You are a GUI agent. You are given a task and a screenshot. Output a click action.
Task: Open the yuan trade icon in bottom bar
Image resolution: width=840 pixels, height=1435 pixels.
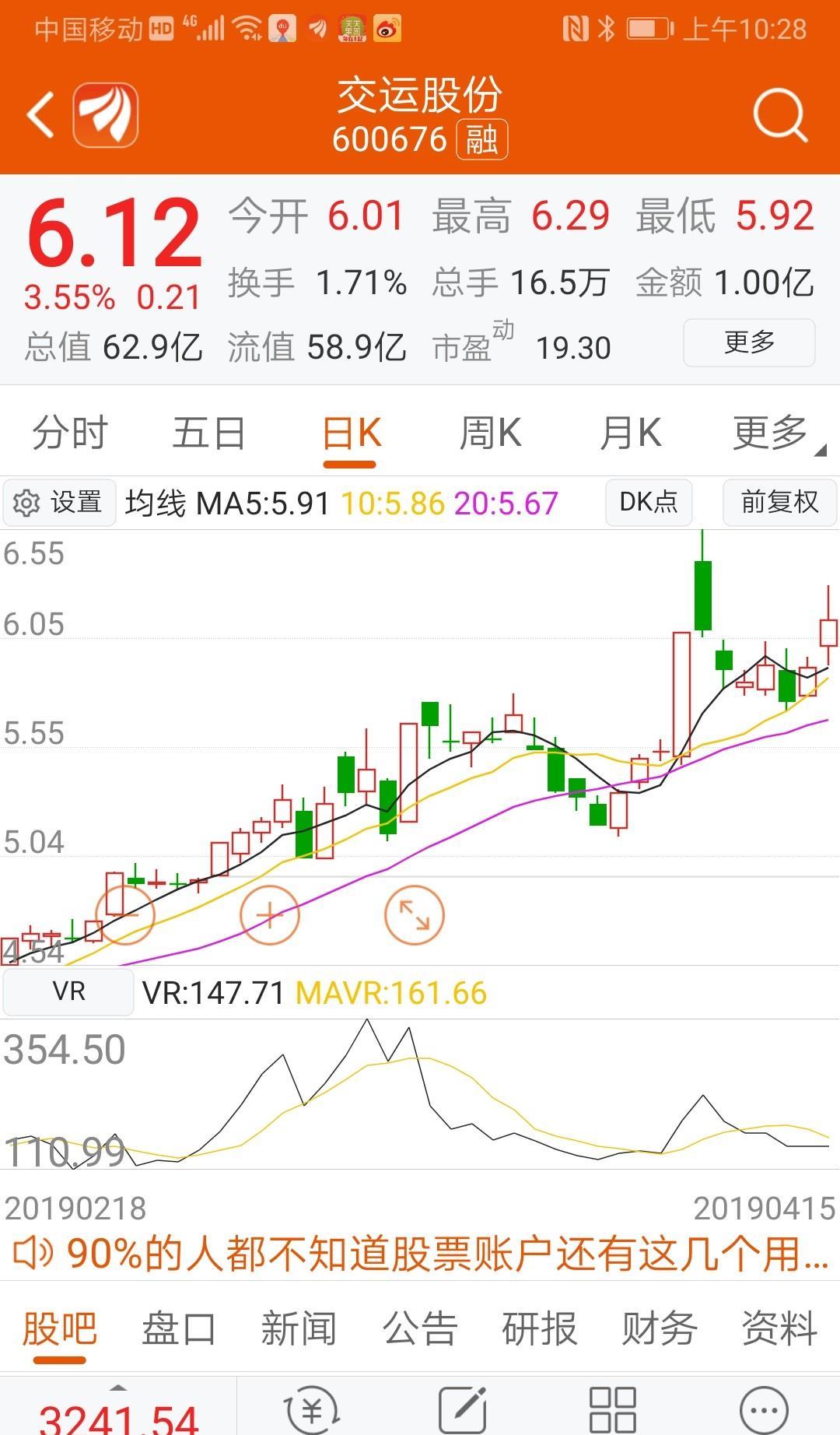[x=311, y=1409]
